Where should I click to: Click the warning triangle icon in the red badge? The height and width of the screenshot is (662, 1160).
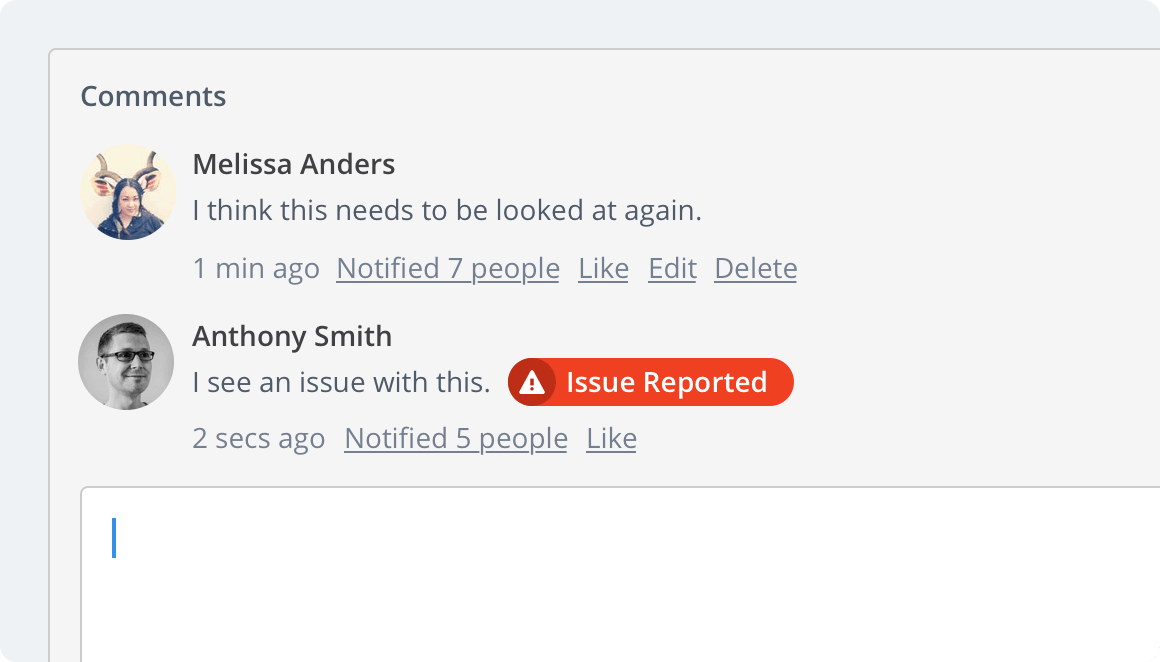coord(531,382)
